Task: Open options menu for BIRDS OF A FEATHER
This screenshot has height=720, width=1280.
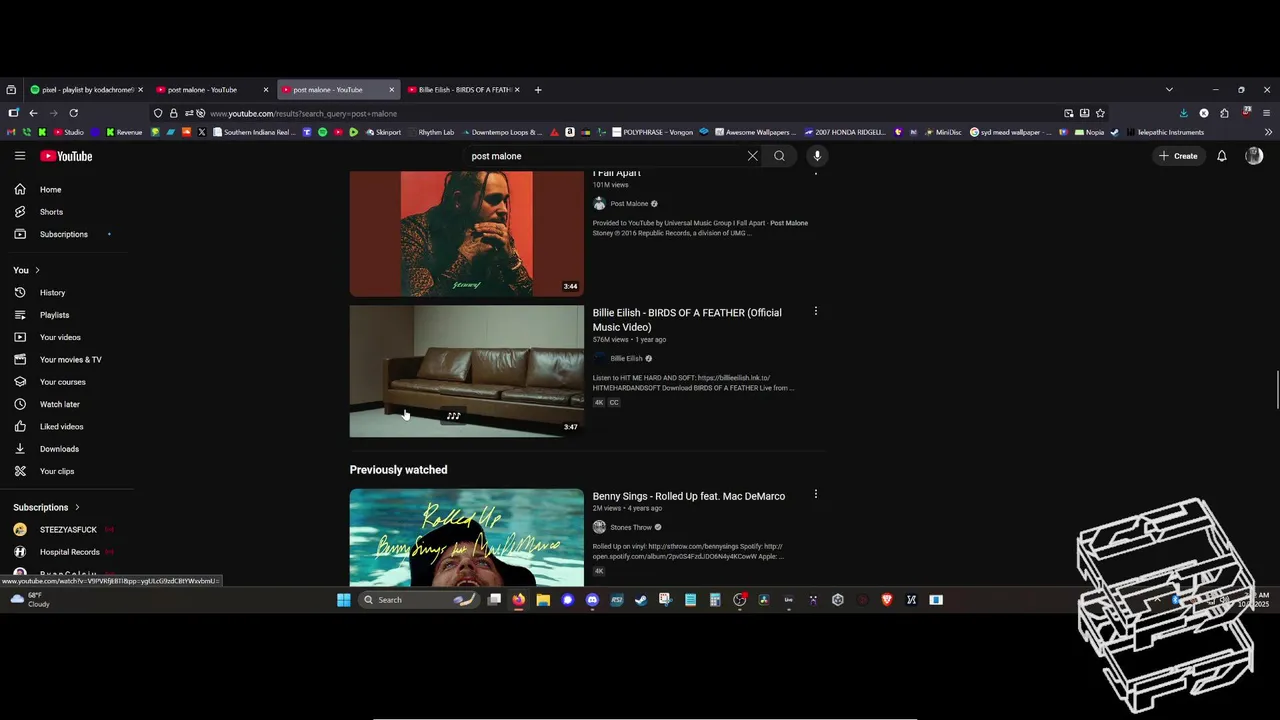Action: coord(816,311)
